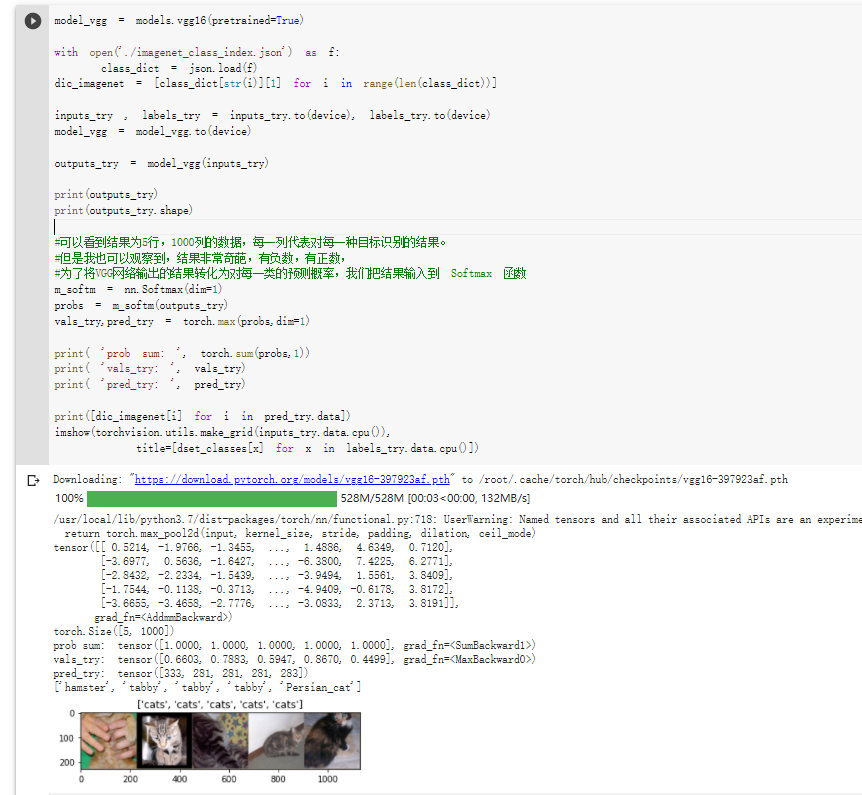This screenshot has width=862, height=795.
Task: Click the 'print([dic_imagenet[i] for i' line
Action: [x=202, y=416]
